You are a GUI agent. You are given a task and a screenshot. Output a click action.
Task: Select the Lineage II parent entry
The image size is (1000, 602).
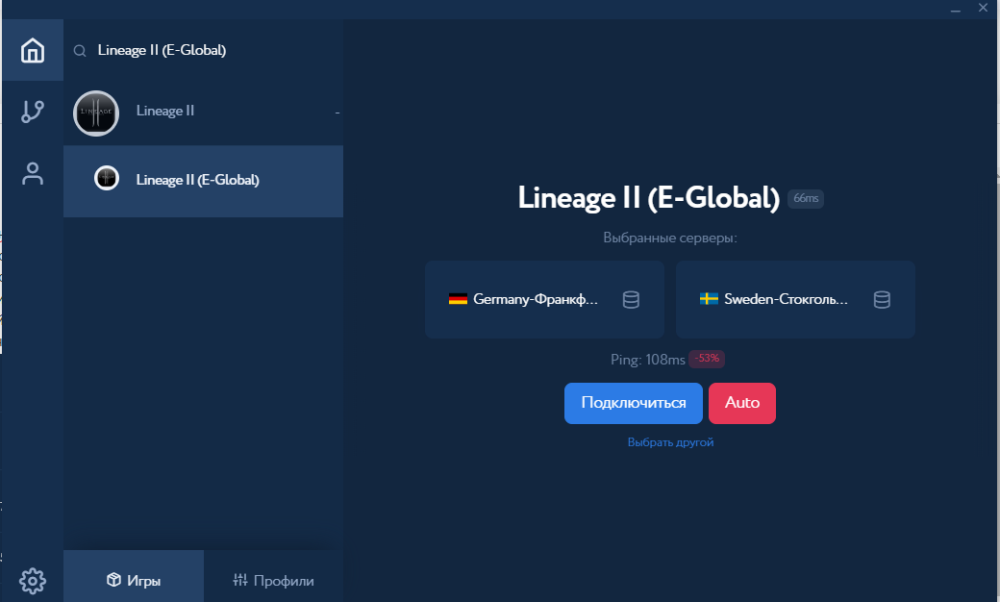[x=166, y=111]
